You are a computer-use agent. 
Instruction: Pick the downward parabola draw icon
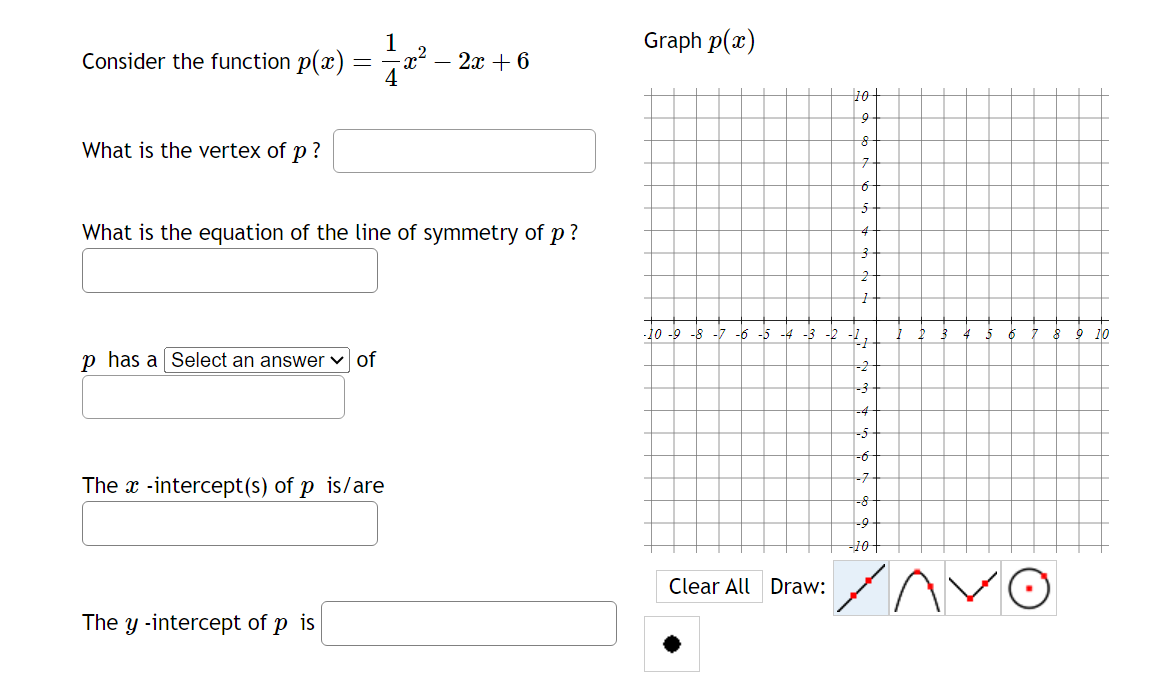point(916,588)
